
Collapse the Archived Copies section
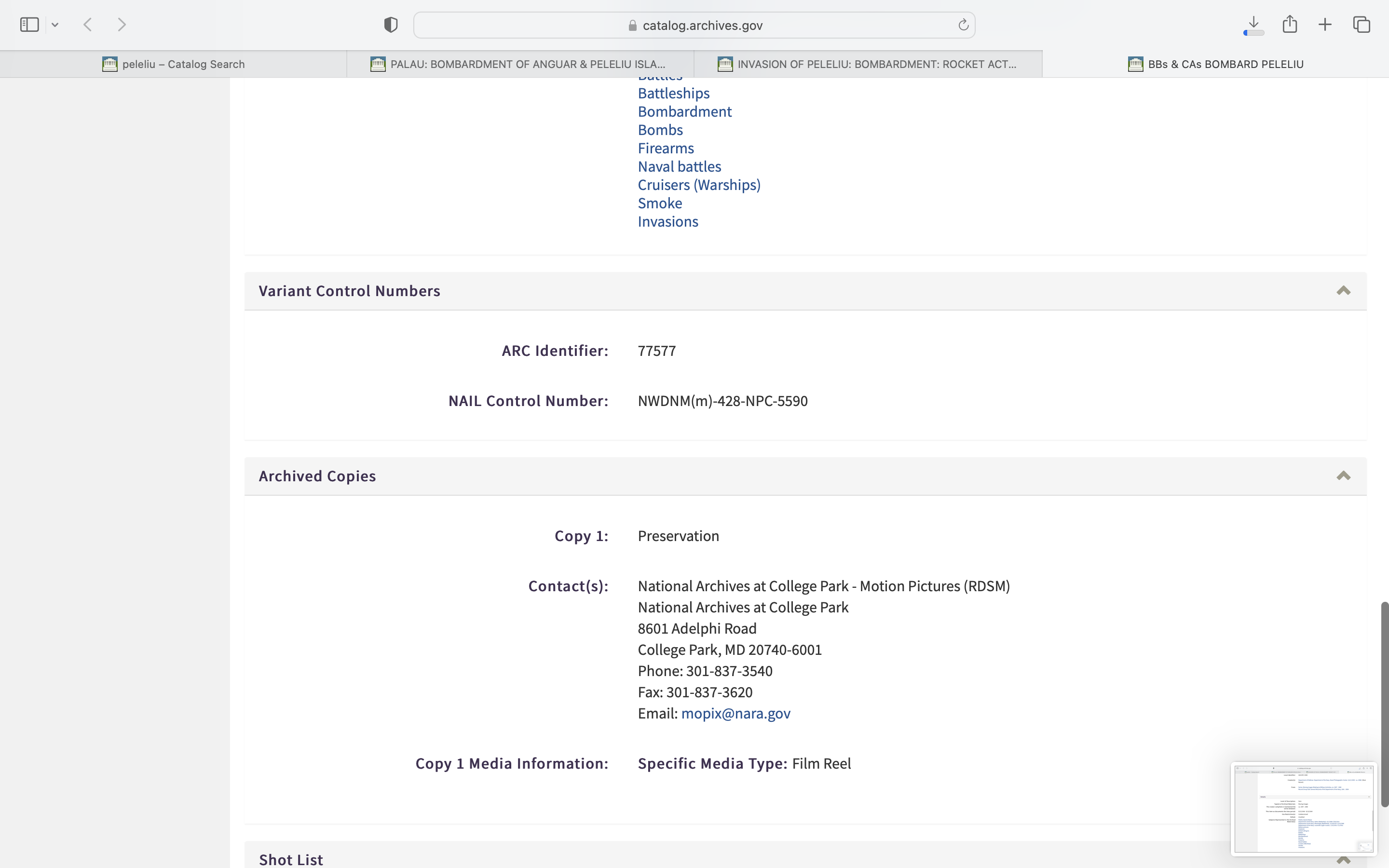(x=1343, y=476)
